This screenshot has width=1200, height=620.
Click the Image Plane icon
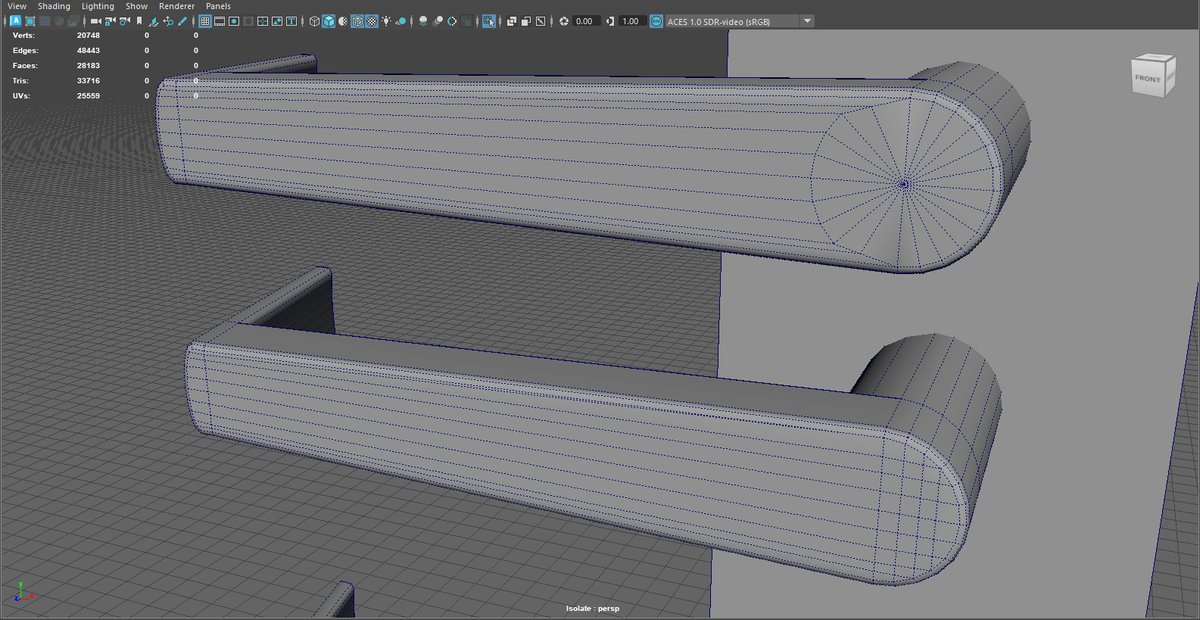click(x=153, y=21)
